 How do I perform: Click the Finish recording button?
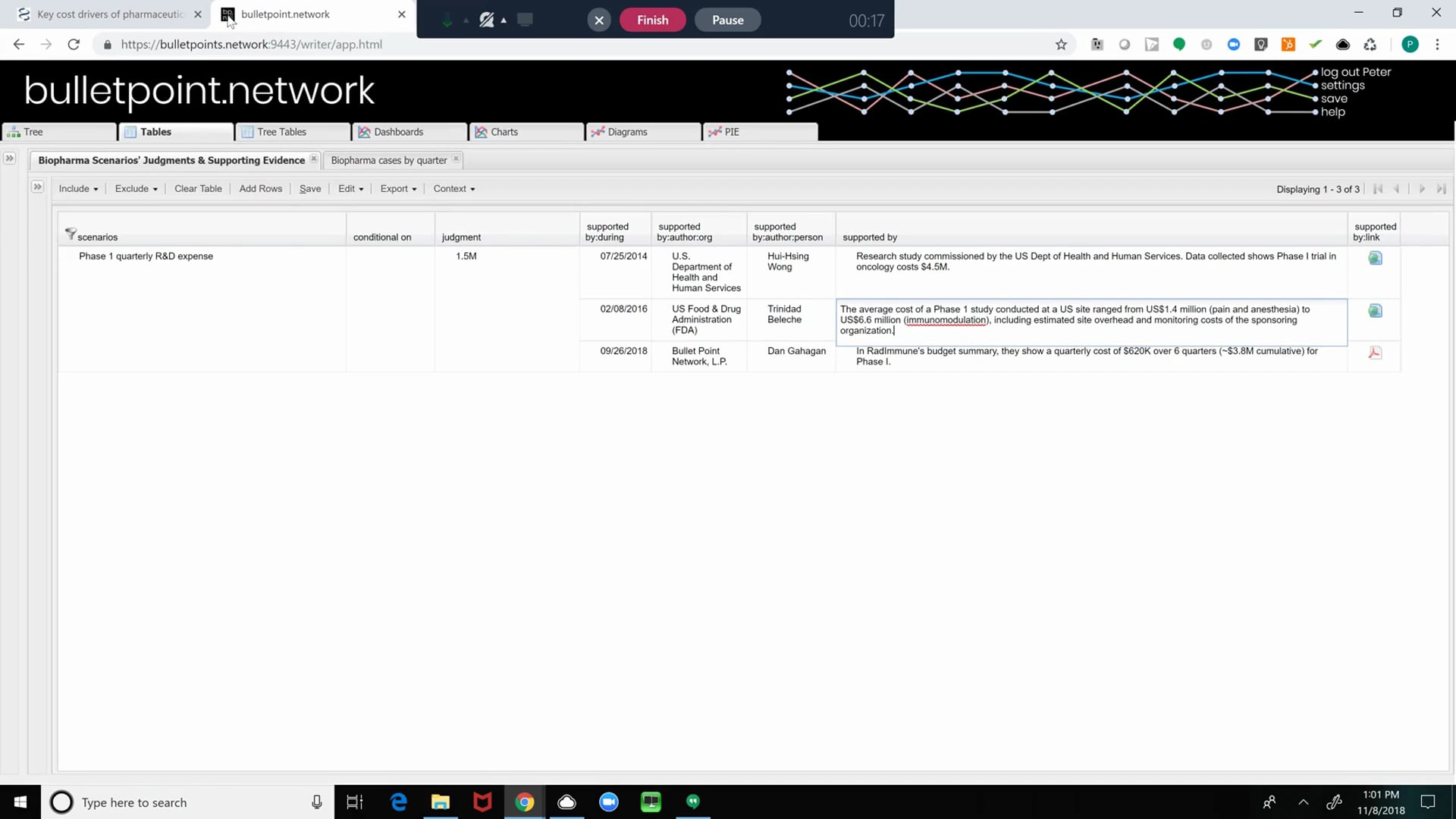click(x=652, y=20)
